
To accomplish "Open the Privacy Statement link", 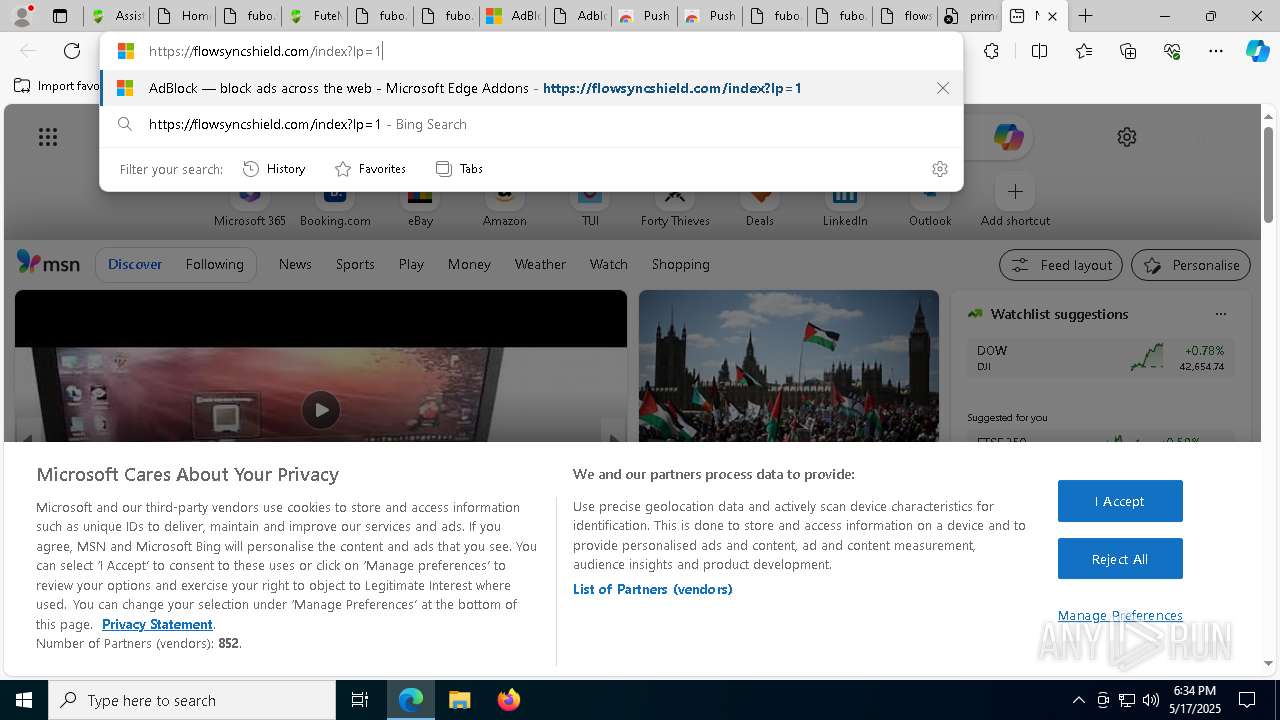I will click(x=157, y=624).
